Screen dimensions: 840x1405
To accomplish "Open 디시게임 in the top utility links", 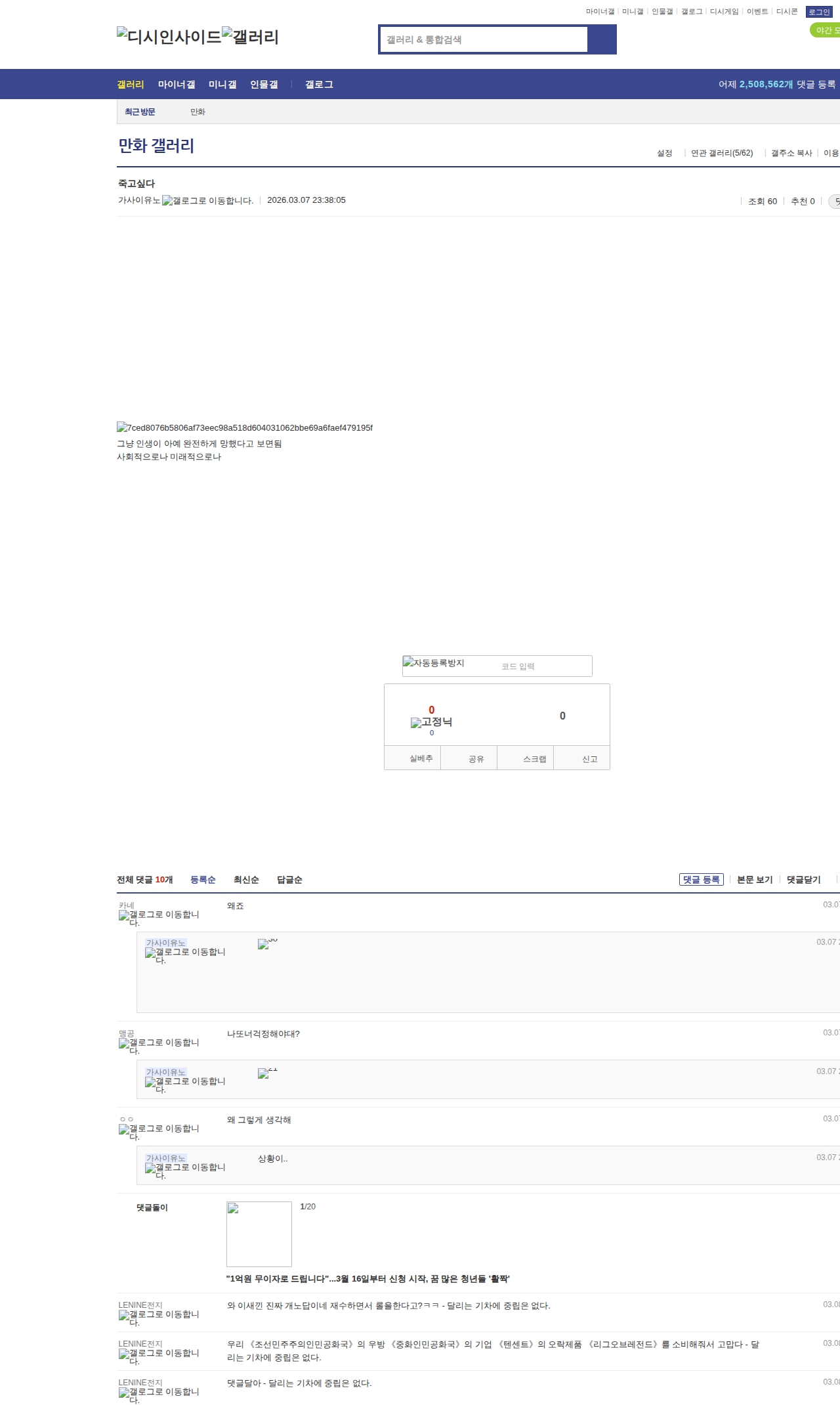I will coord(724,12).
